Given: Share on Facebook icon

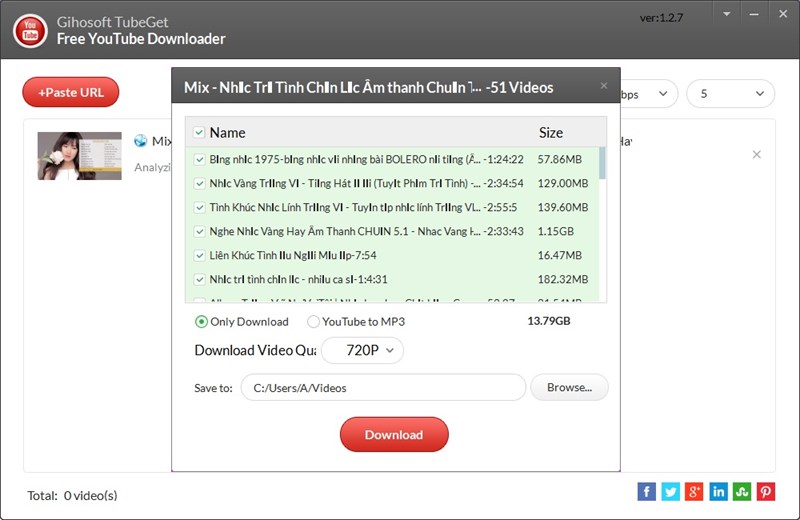Looking at the screenshot, I should pos(647,491).
